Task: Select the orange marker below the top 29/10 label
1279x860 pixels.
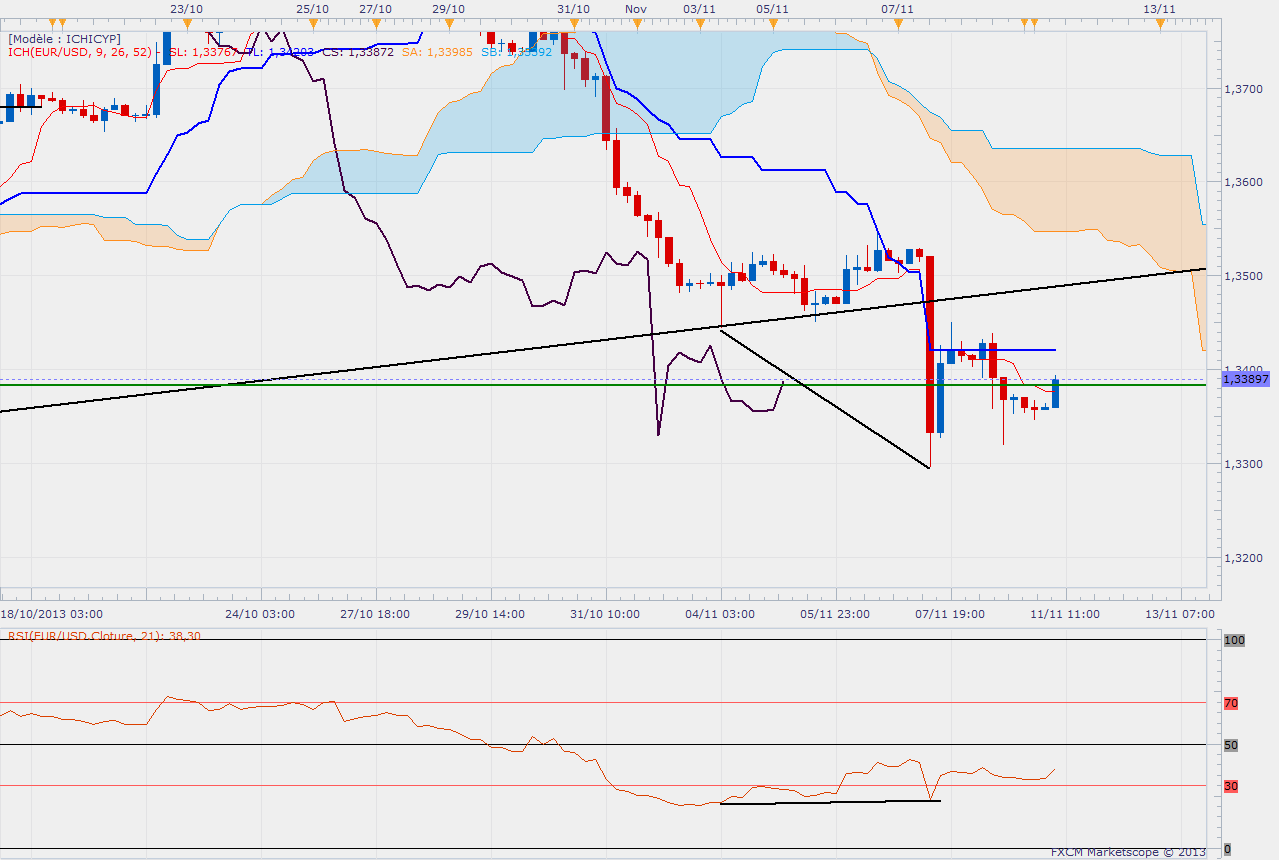Action: coord(449,22)
